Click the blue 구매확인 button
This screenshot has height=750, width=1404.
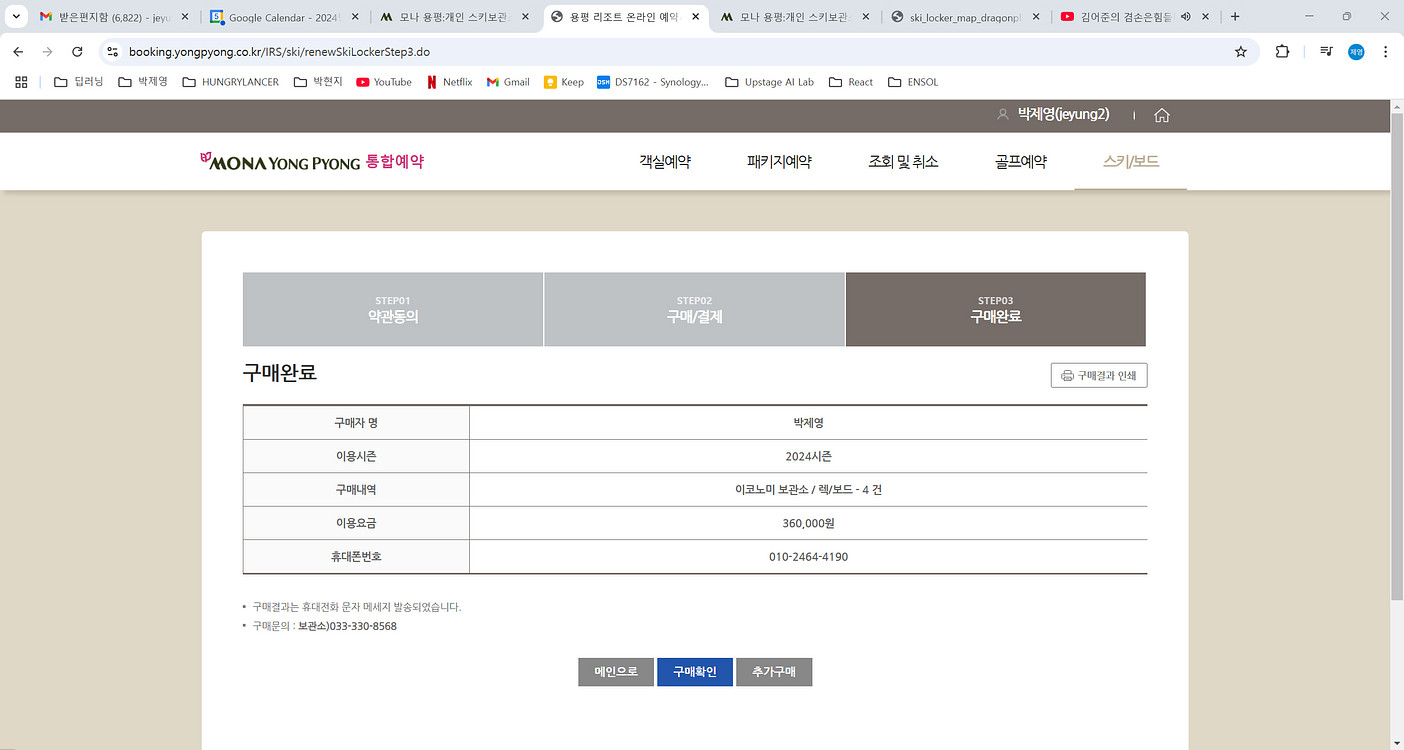point(695,672)
